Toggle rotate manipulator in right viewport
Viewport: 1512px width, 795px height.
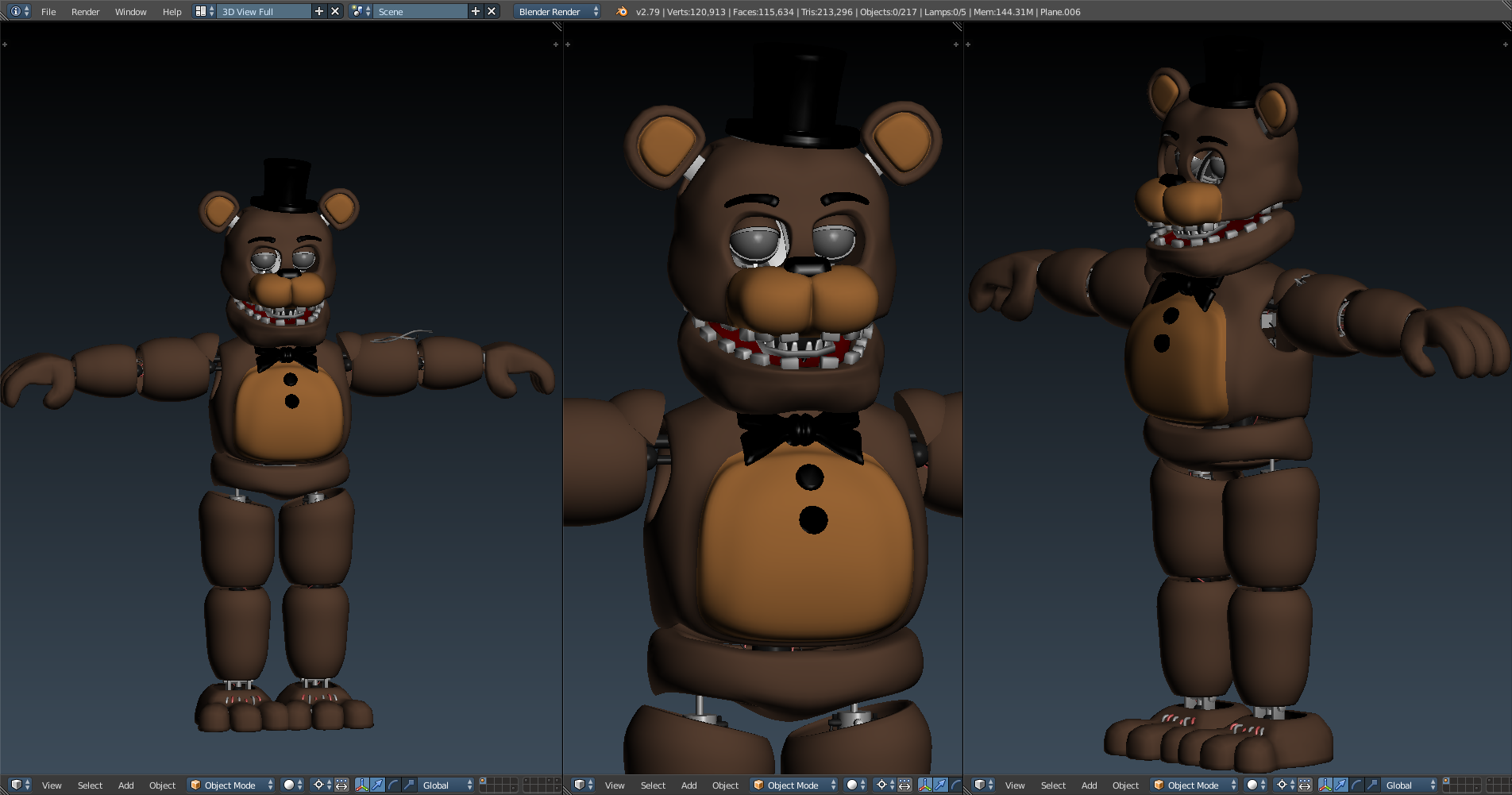[x=1356, y=785]
